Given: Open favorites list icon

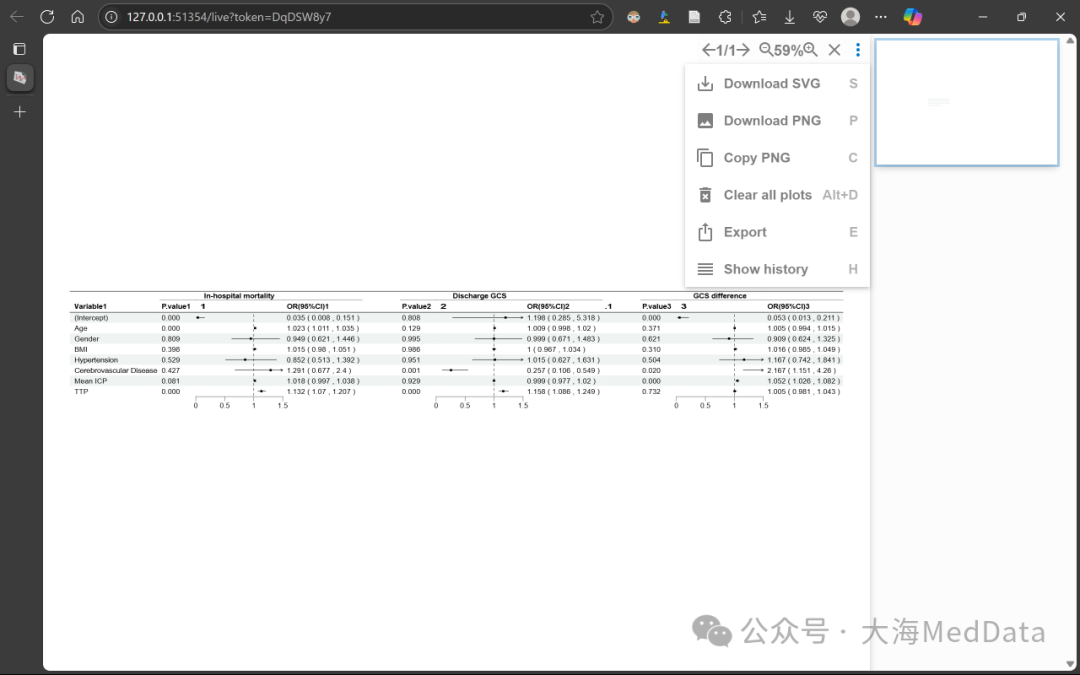Looking at the screenshot, I should click(759, 17).
